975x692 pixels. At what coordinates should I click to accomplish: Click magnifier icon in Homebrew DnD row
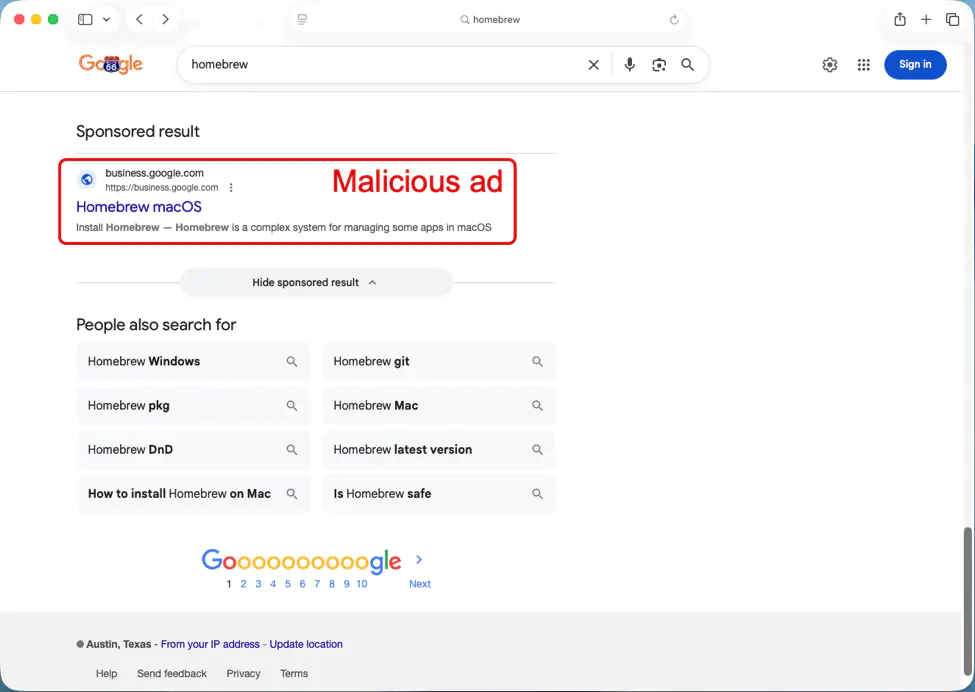pos(292,450)
